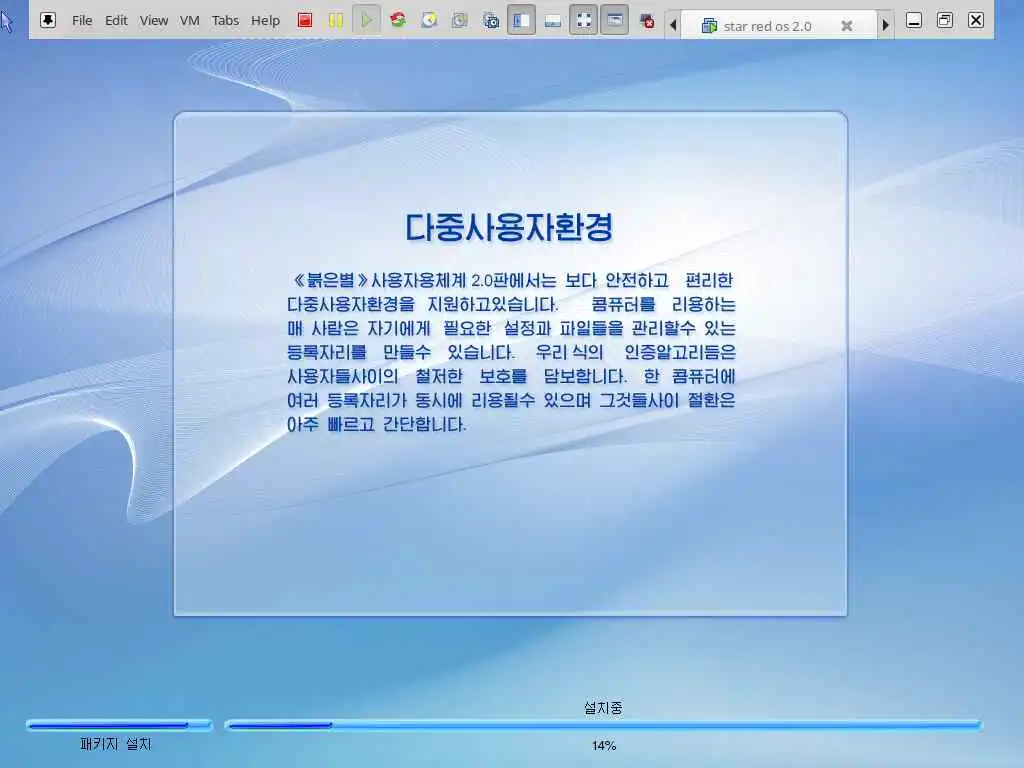Take a snapshot with the clock icon
1024x768 pixels.
click(429, 20)
